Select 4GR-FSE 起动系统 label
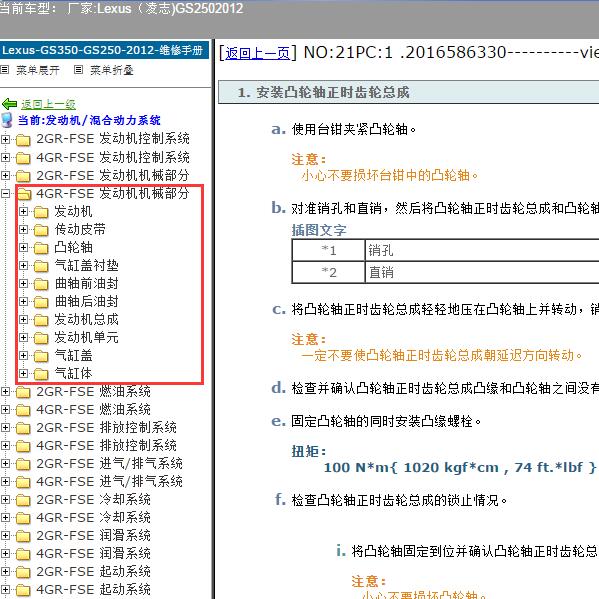 93,589
